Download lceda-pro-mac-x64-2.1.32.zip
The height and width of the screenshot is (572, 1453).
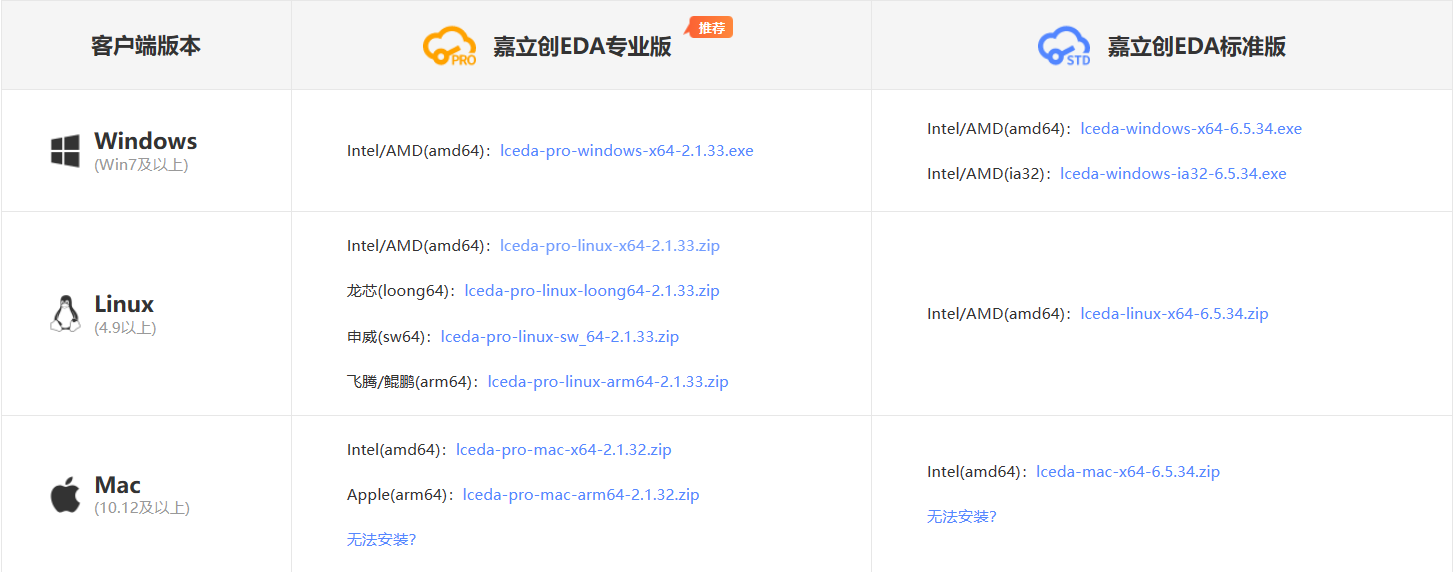coord(563,450)
